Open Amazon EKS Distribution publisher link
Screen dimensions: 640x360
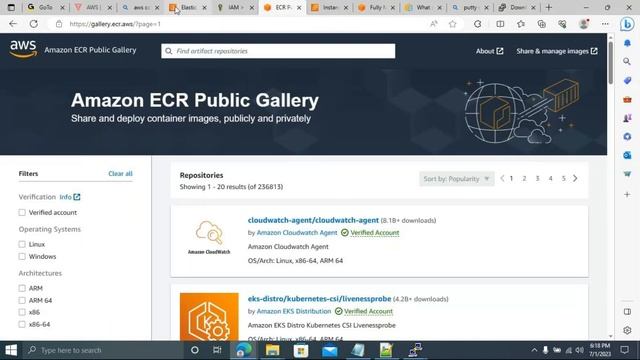pos(294,311)
